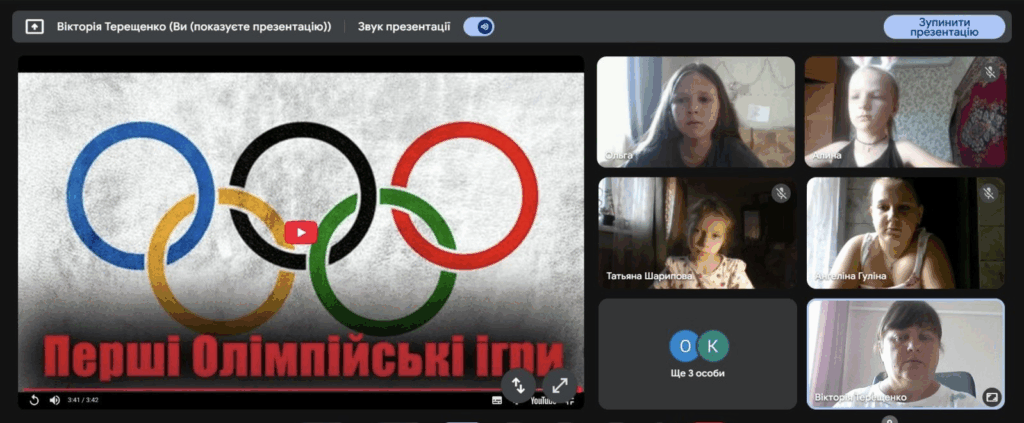Play the YouTube video with the red play button
The height and width of the screenshot is (423, 1024).
pos(301,232)
